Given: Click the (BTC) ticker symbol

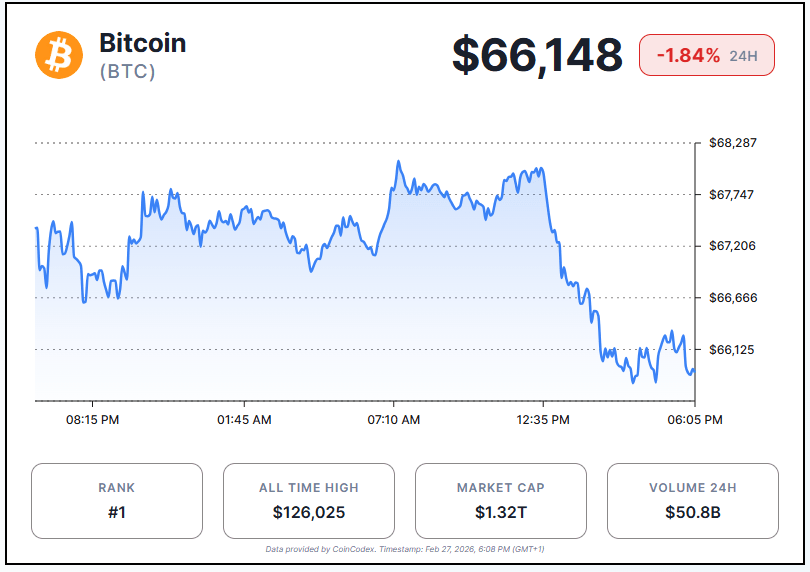Looking at the screenshot, I should (127, 72).
